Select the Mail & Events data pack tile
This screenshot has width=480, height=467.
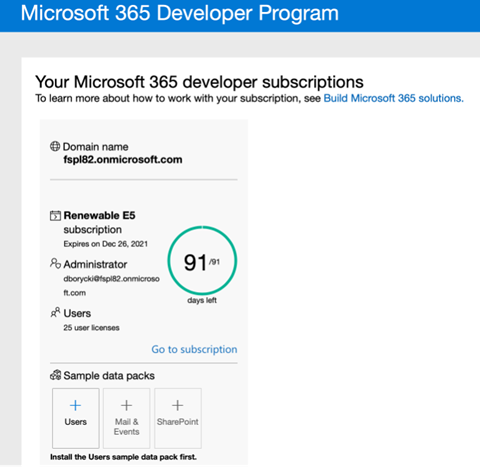(x=126, y=418)
